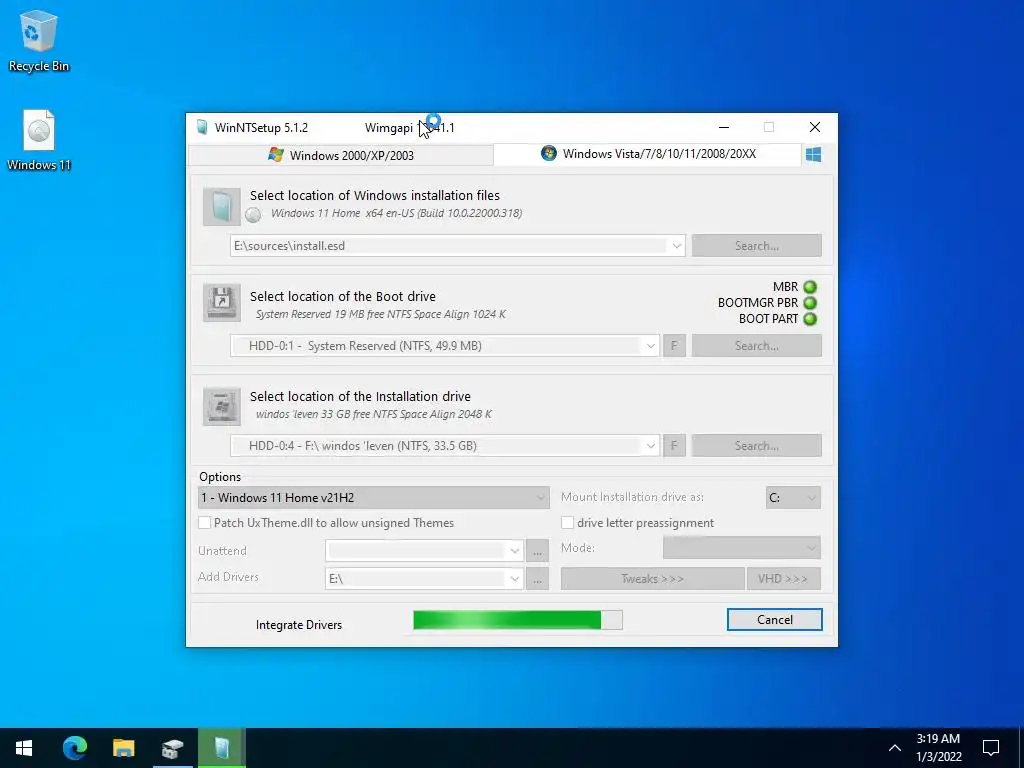
Task: Browse for drivers folder with ... button
Action: pos(537,579)
